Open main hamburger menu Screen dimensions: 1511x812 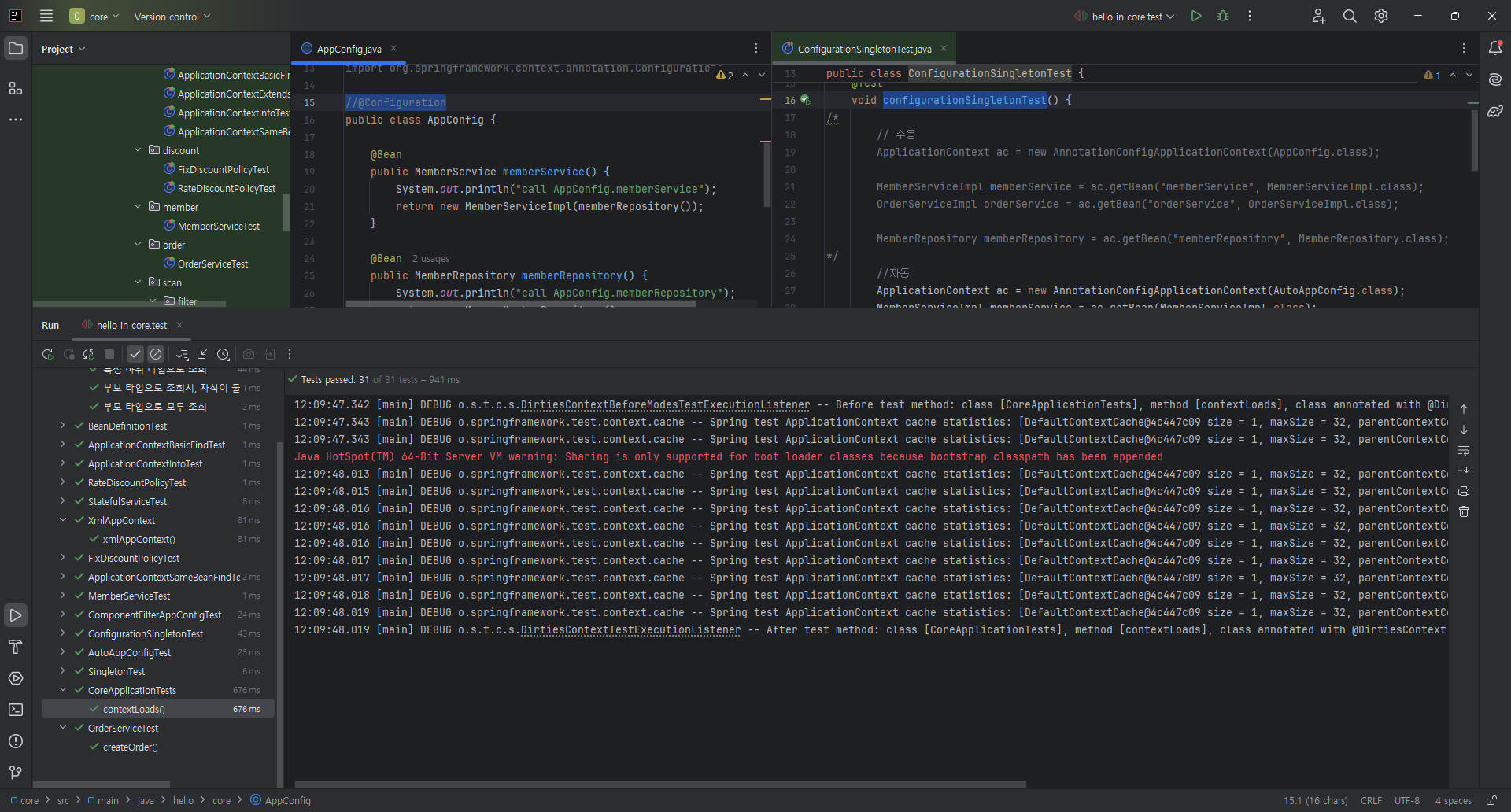(x=46, y=16)
